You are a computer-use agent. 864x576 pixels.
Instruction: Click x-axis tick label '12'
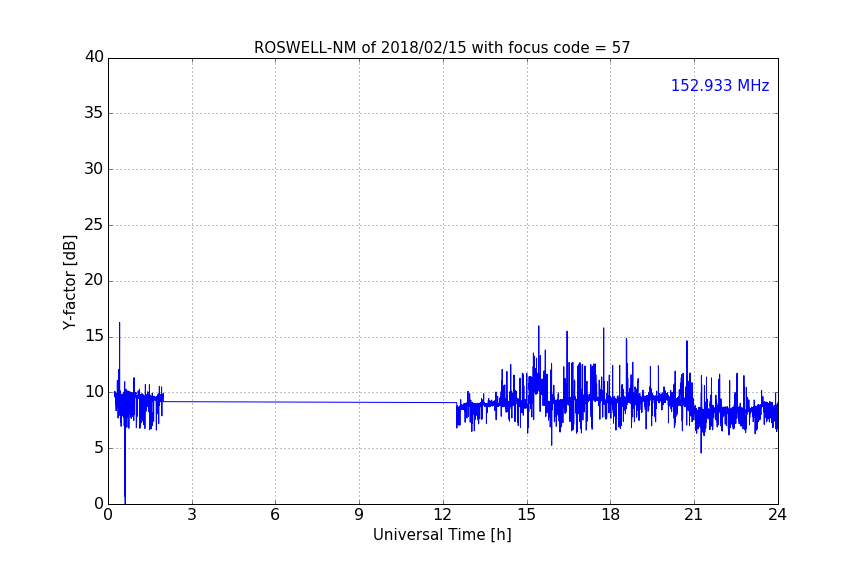point(442,515)
